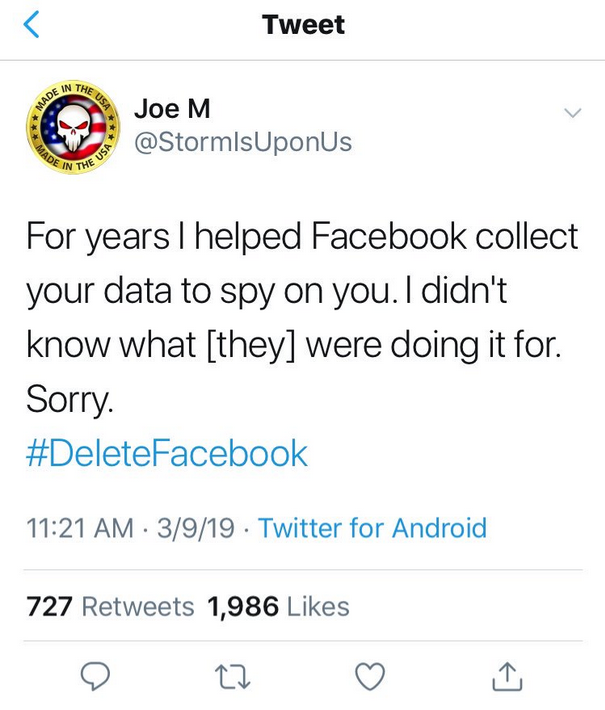Open the #DeleteFacebook hashtag
The width and height of the screenshot is (605, 710).
(x=166, y=453)
